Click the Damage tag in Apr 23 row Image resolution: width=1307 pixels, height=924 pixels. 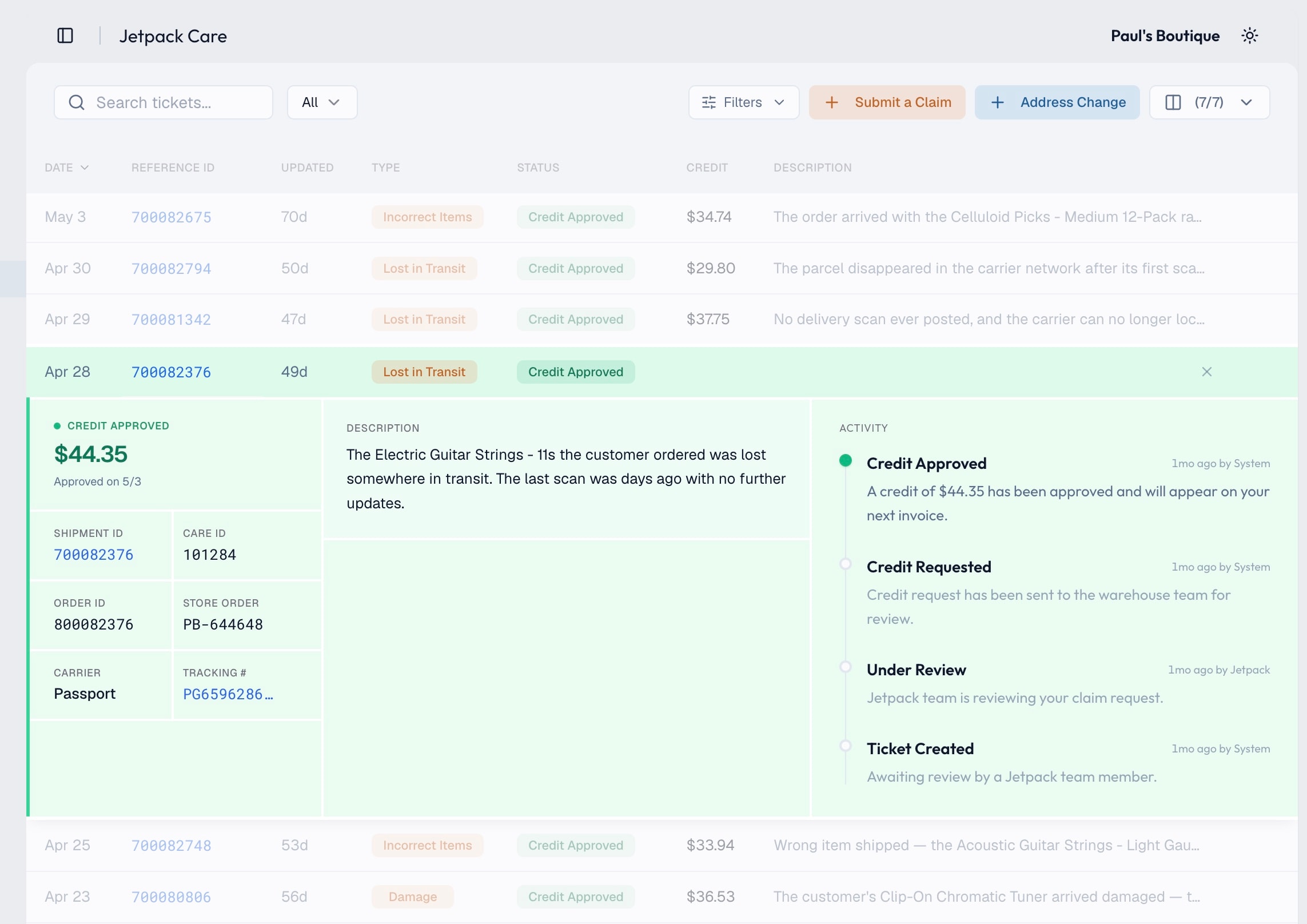coord(412,897)
